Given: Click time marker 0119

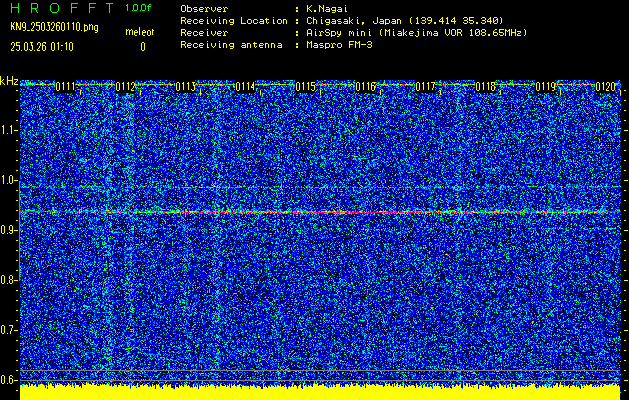Looking at the screenshot, I should pos(545,87).
